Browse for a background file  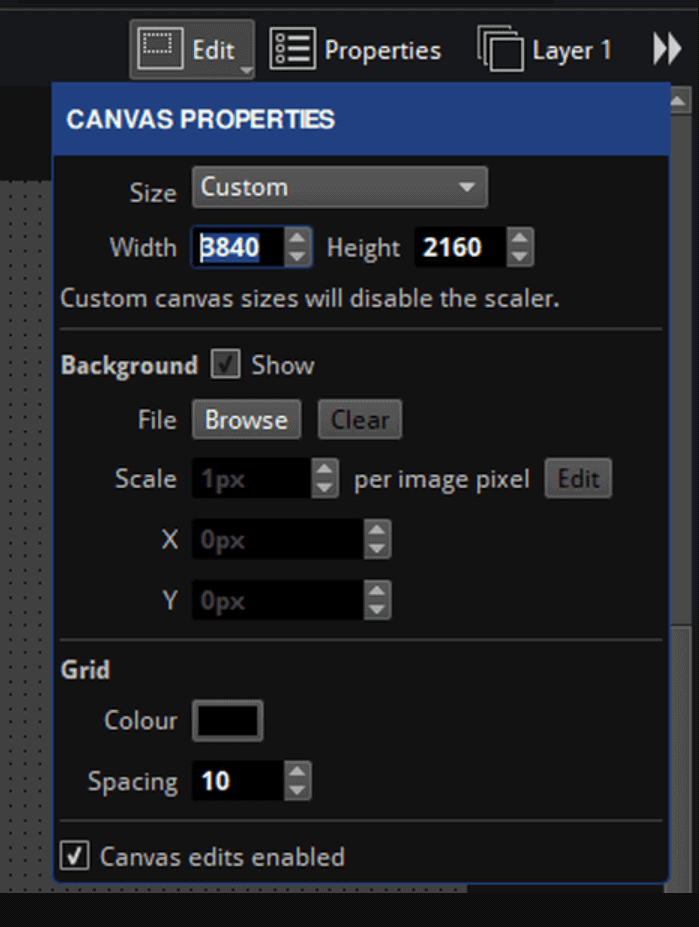click(x=246, y=420)
